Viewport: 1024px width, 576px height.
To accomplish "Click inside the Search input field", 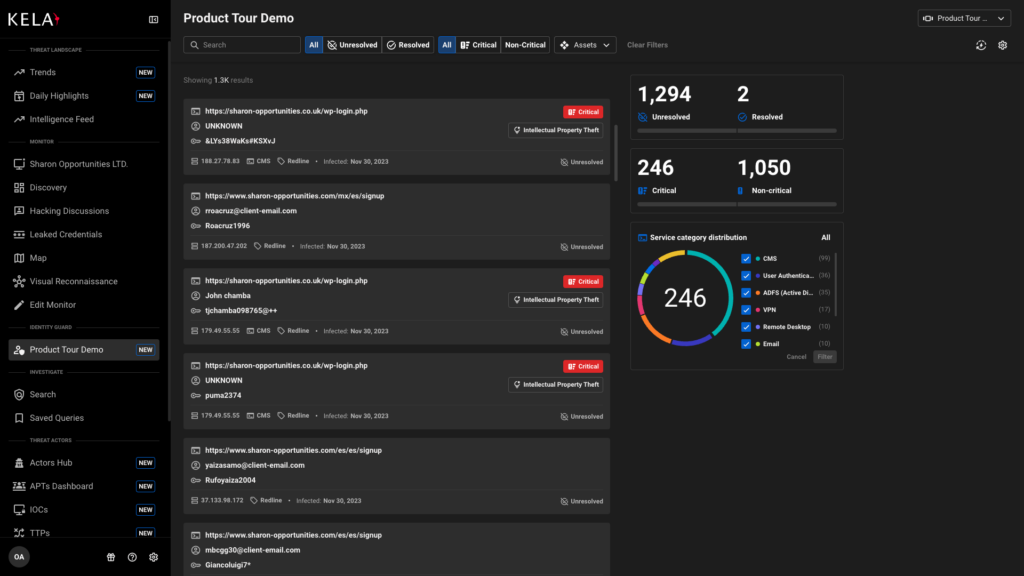I will tap(240, 44).
